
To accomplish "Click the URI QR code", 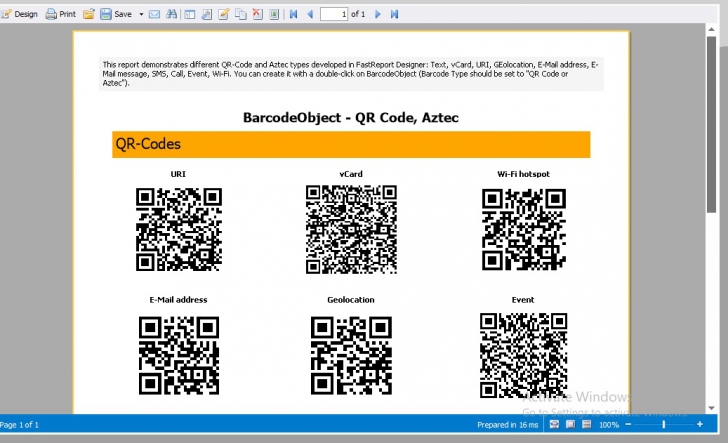I will pyautogui.click(x=179, y=229).
